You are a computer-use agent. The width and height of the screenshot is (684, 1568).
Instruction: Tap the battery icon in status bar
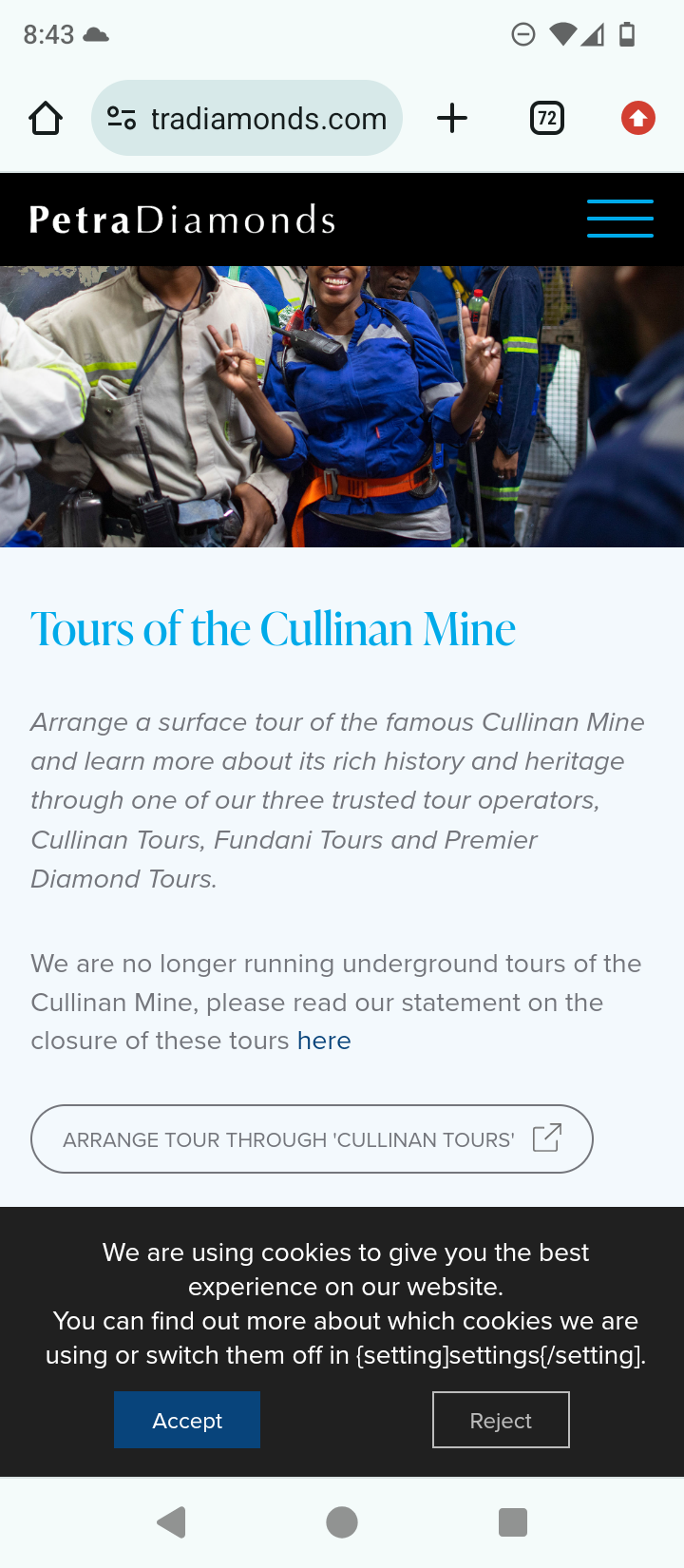(627, 35)
